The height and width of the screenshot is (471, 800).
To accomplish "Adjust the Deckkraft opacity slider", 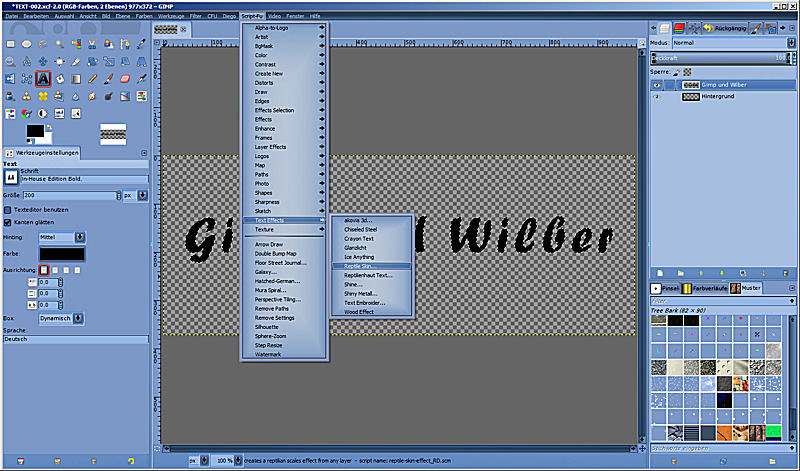I will (723, 58).
